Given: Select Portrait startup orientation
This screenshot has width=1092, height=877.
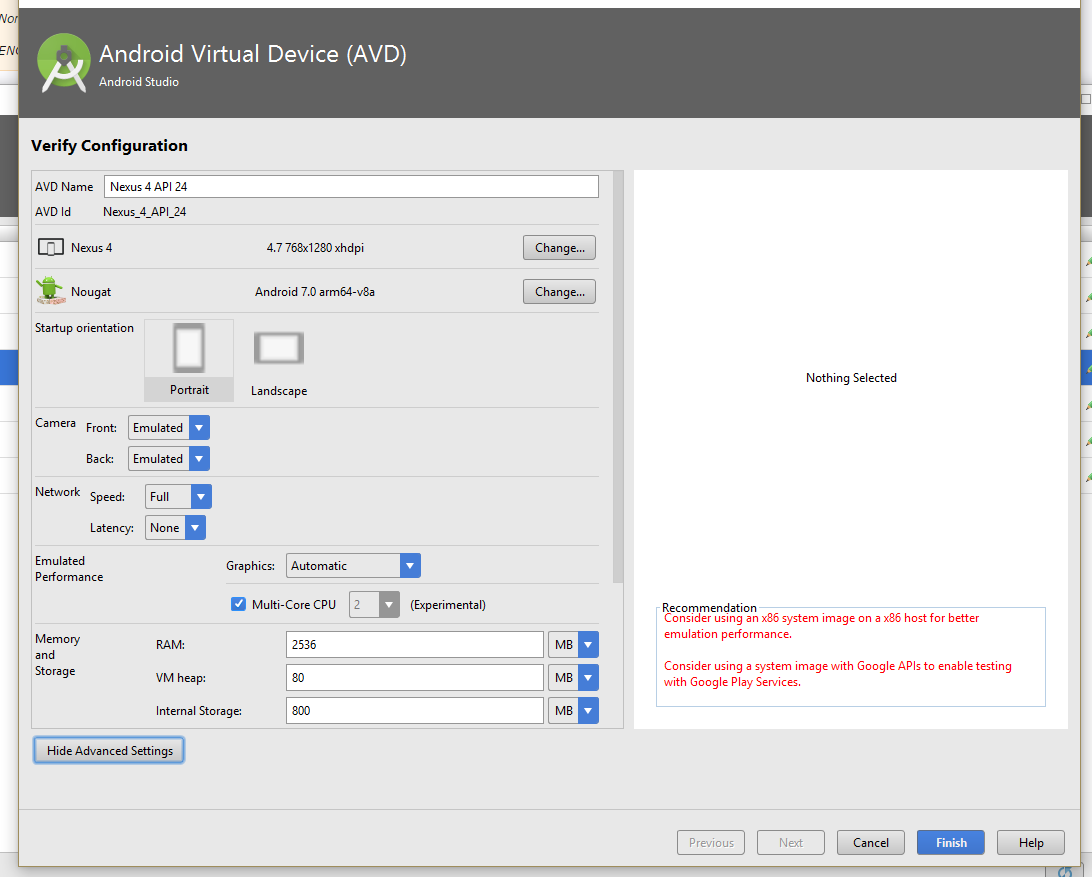Looking at the screenshot, I should coord(189,360).
